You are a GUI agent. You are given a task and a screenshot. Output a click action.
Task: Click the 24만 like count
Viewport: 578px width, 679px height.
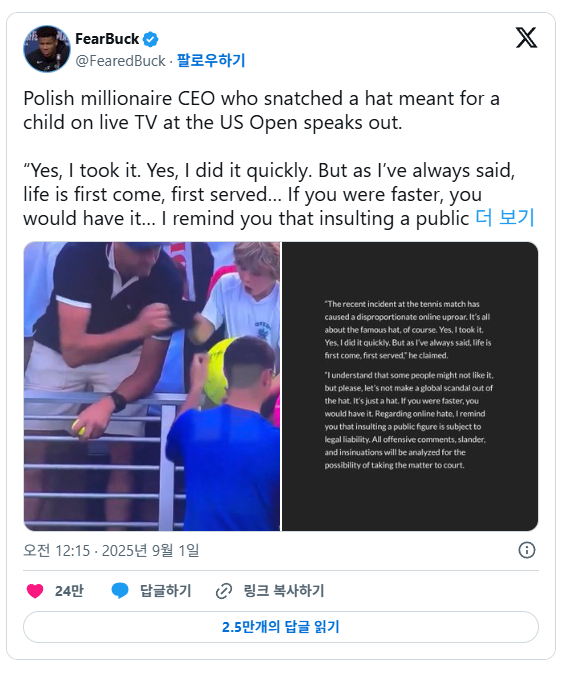(x=69, y=591)
